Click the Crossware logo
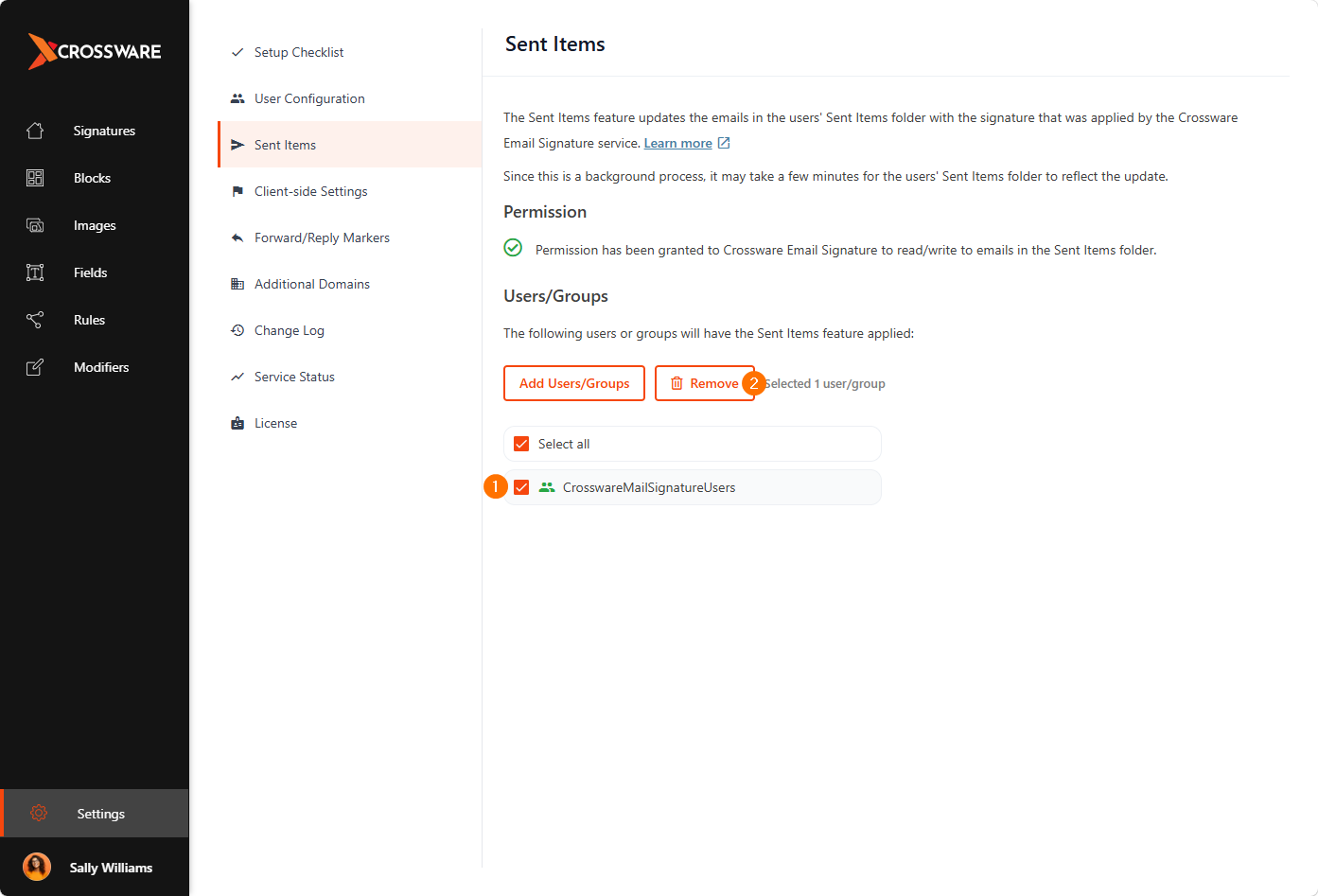This screenshot has height=896, width=1318. coord(95,51)
